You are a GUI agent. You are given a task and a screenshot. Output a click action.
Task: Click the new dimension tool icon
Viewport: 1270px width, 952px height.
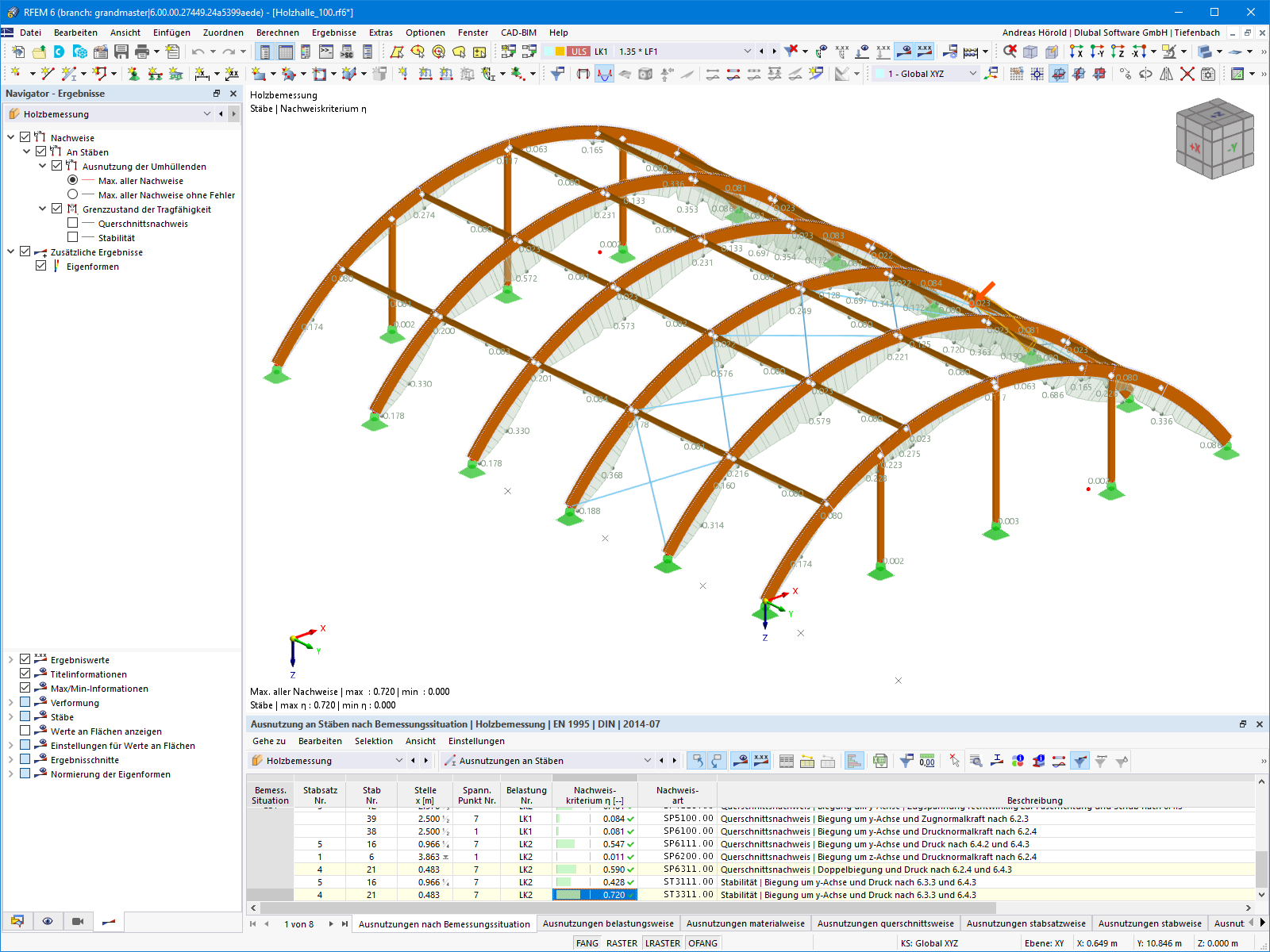(202, 74)
